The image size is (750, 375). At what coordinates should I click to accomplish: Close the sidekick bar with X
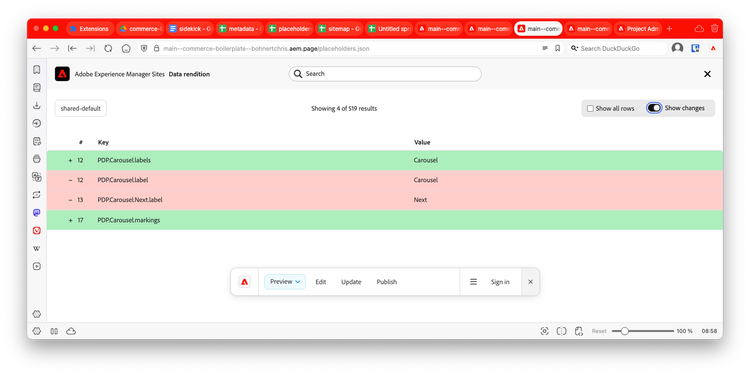(530, 282)
